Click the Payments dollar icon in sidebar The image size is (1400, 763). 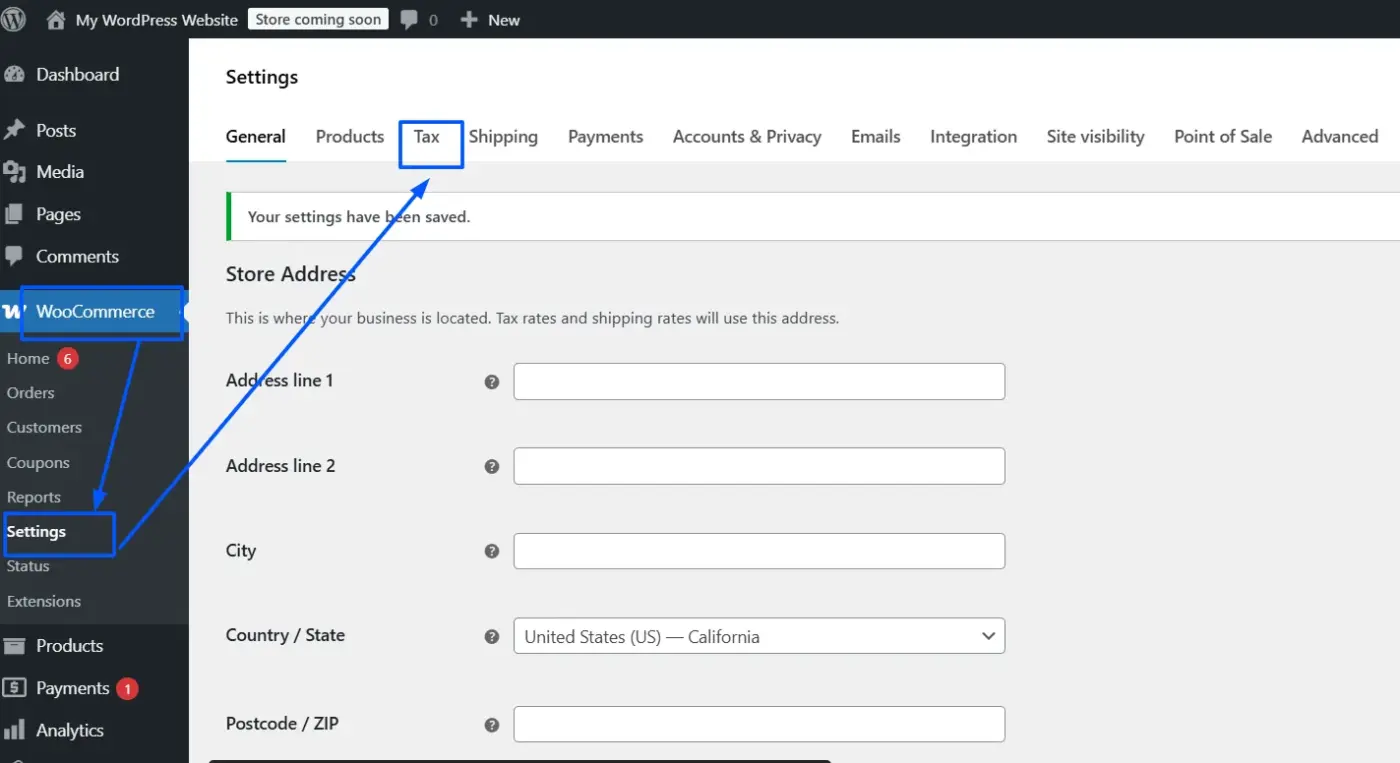14,688
